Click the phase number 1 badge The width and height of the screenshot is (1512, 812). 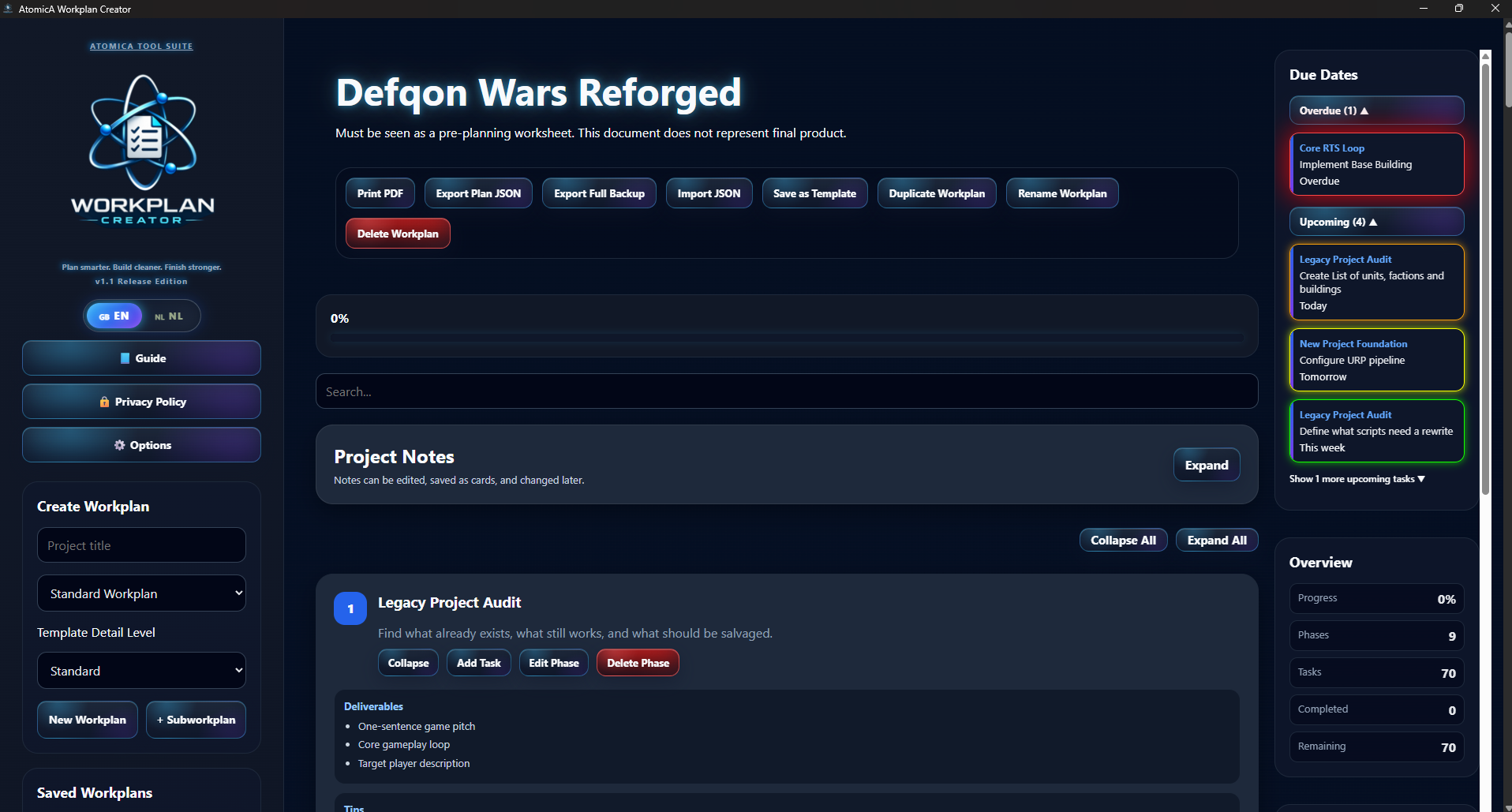pos(350,608)
